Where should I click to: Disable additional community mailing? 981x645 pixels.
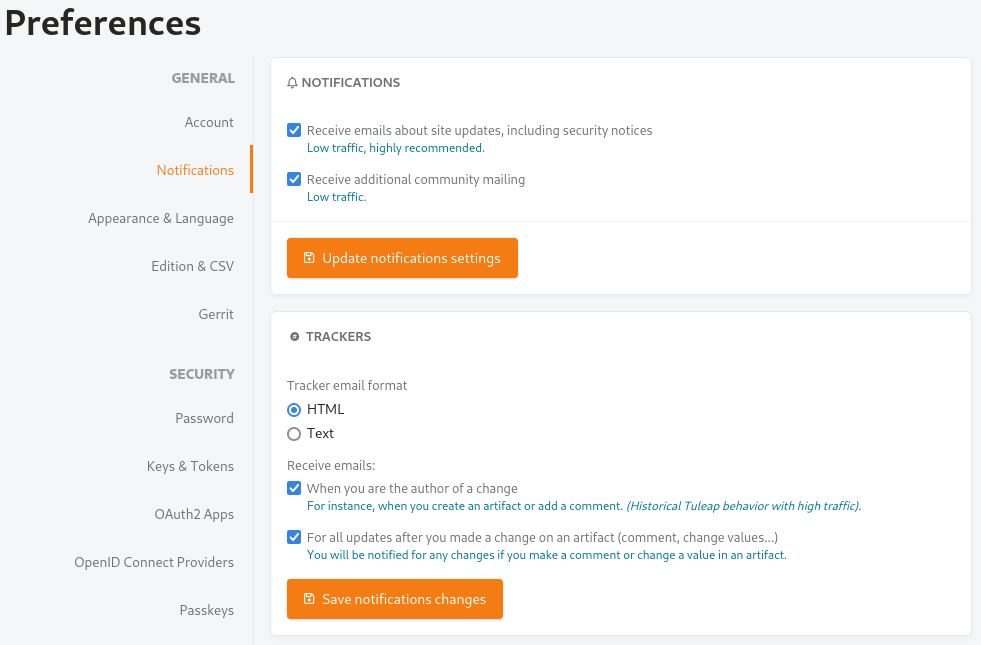(294, 179)
